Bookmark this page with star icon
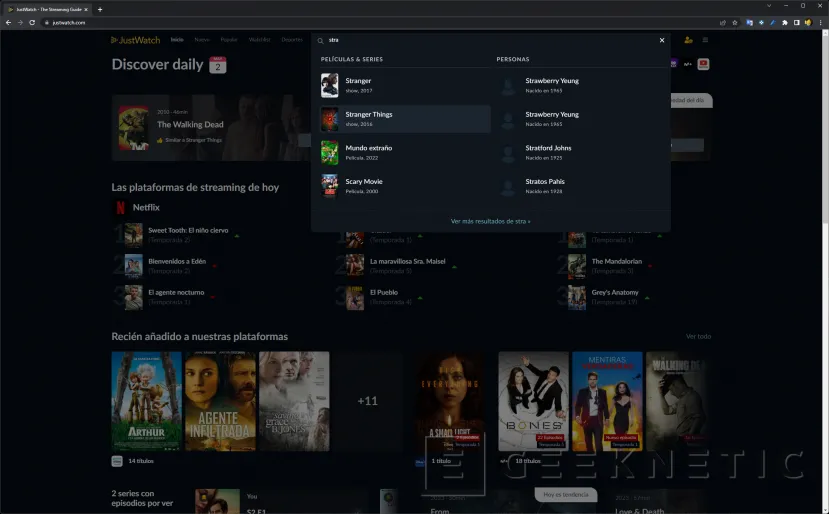This screenshot has width=829, height=514. [735, 22]
